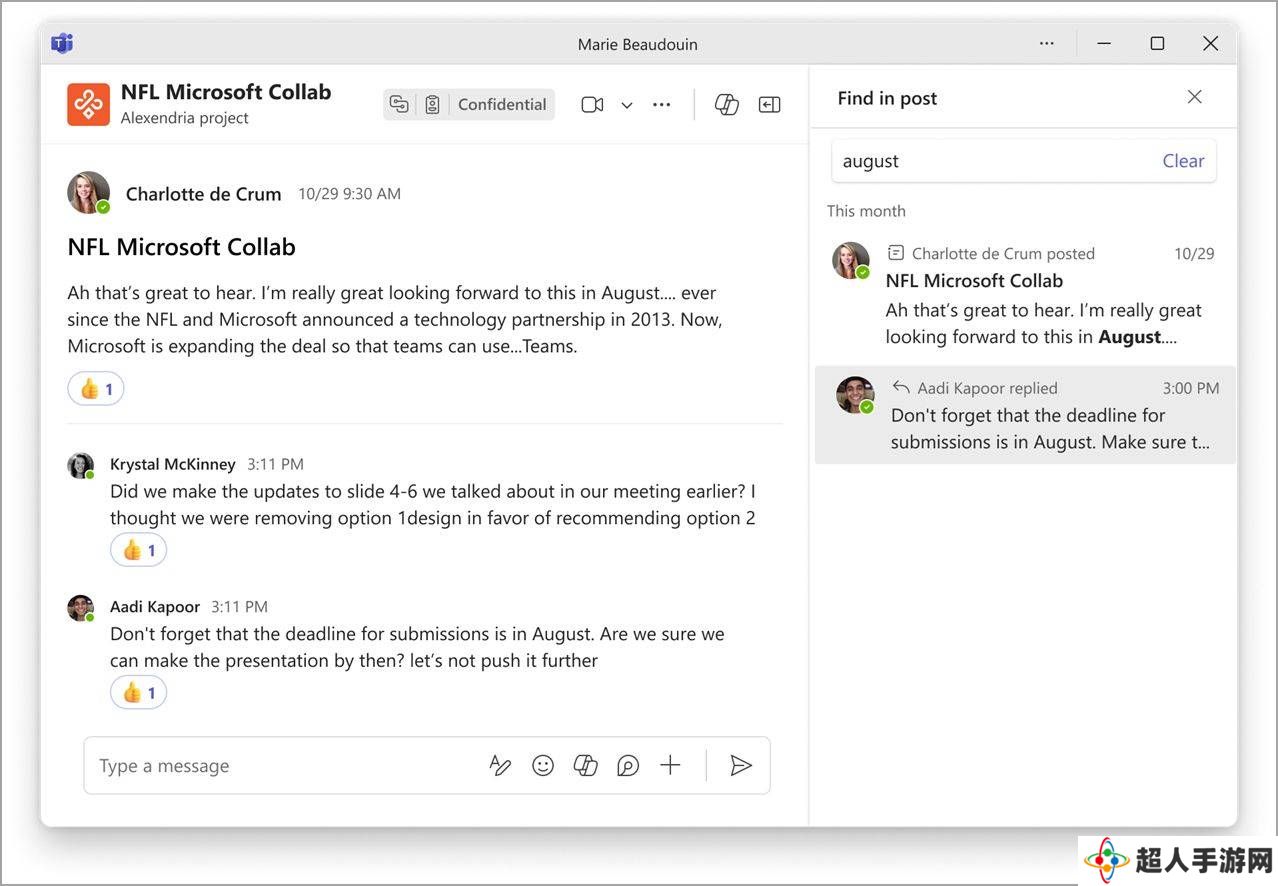Click Krystal's message about slide 4-6 updates
The image size is (1278, 886).
click(x=433, y=505)
